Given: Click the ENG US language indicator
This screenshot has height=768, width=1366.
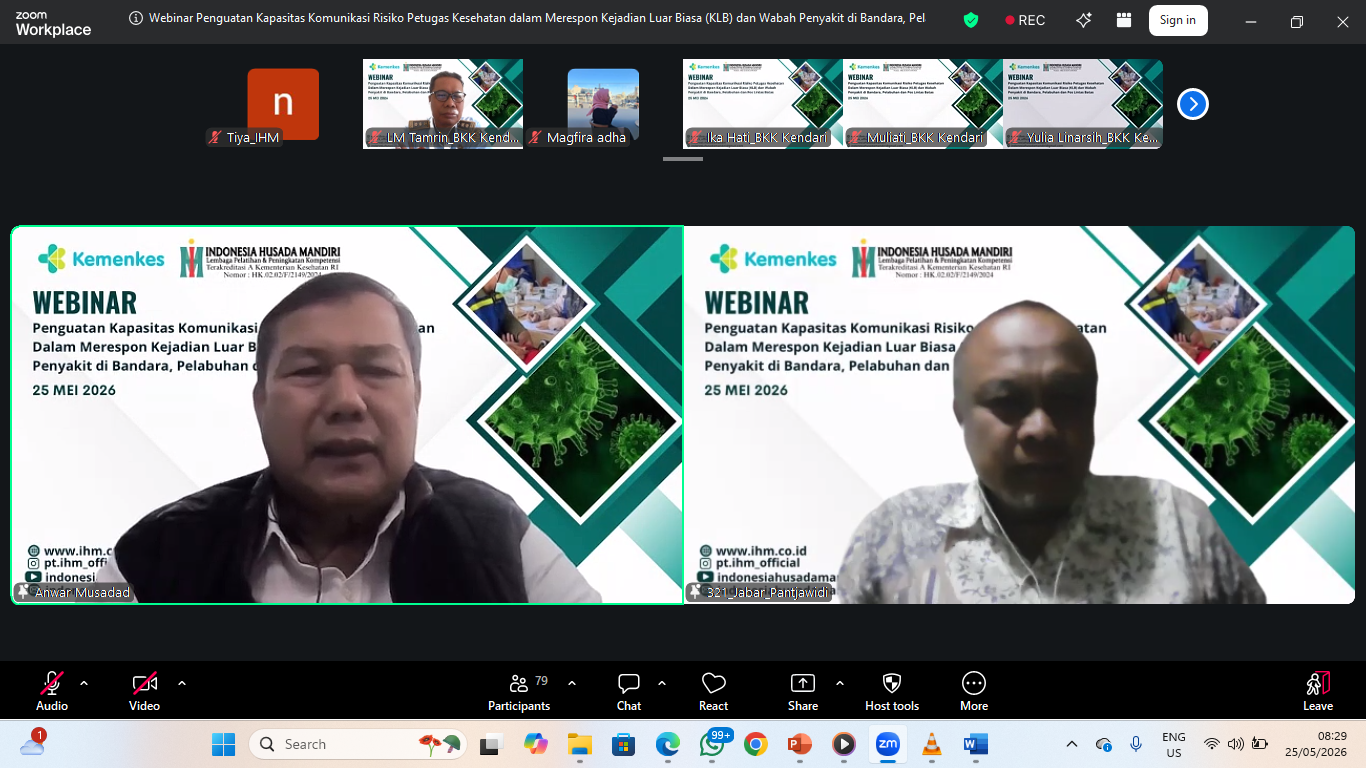Looking at the screenshot, I should pos(1174,745).
